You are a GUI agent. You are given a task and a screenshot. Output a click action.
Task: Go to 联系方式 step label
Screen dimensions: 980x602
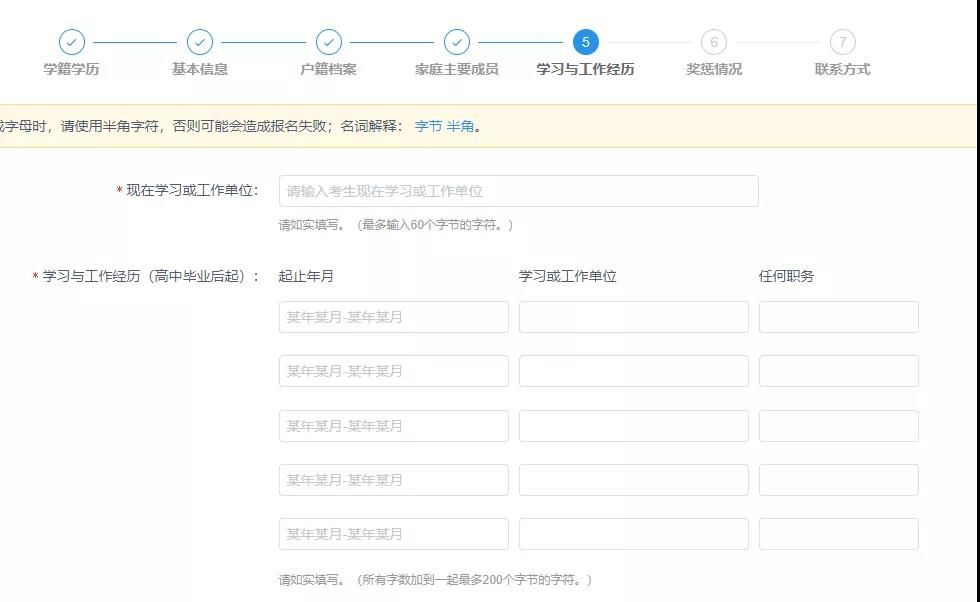pyautogui.click(x=843, y=69)
